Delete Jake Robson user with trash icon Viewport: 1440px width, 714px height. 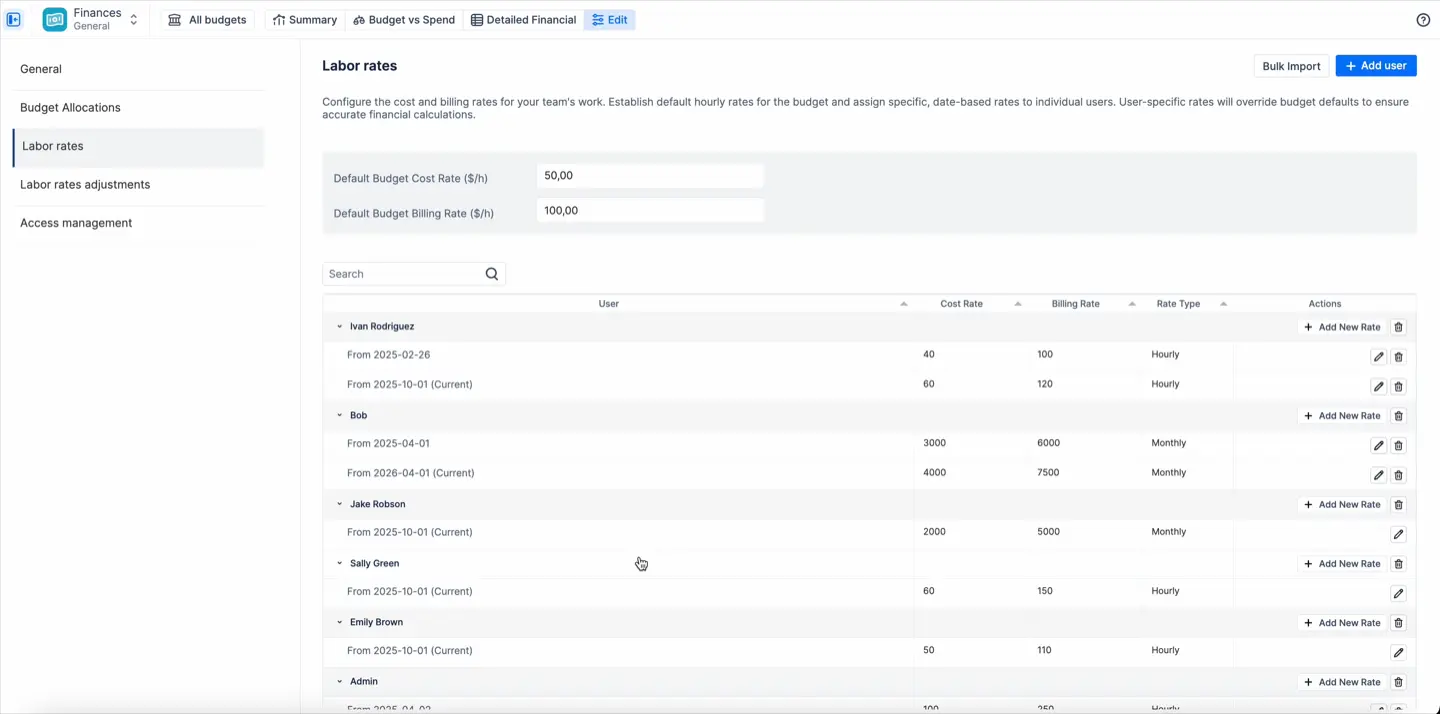tap(1399, 505)
